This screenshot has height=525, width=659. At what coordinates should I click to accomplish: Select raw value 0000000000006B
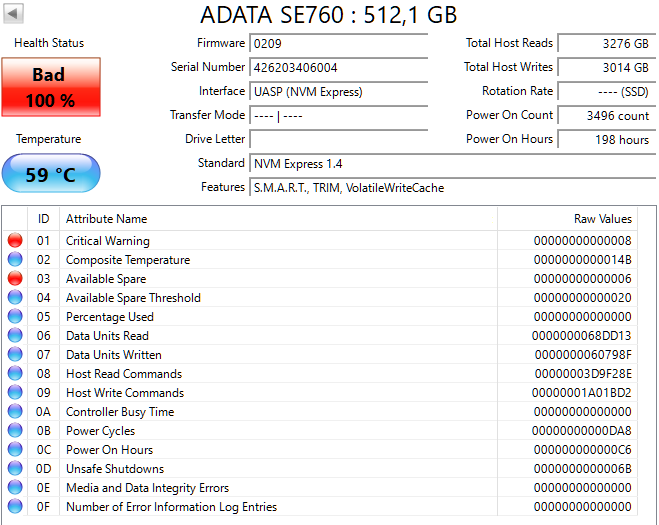coord(583,469)
